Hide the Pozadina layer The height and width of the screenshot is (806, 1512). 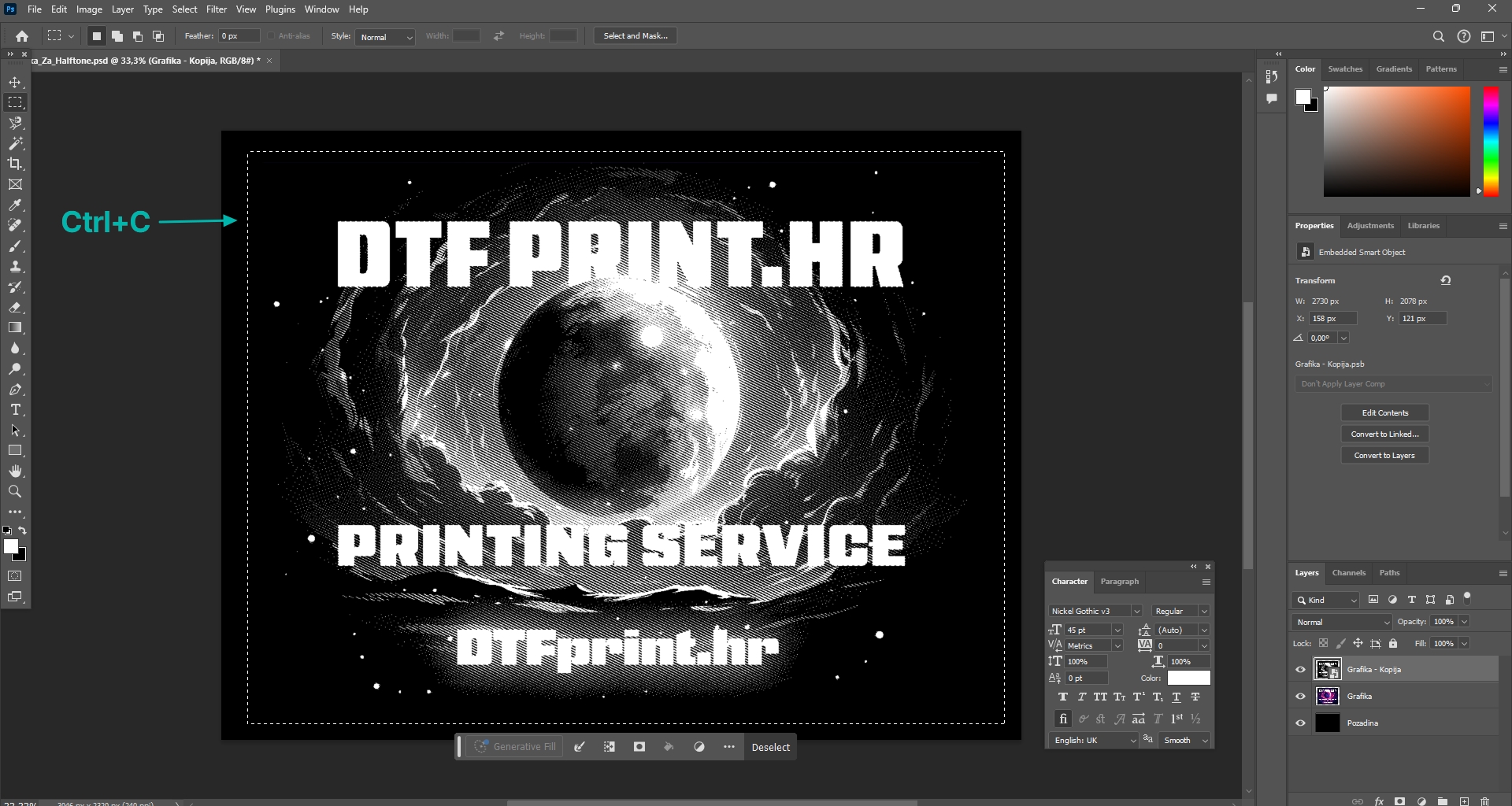pyautogui.click(x=1300, y=723)
